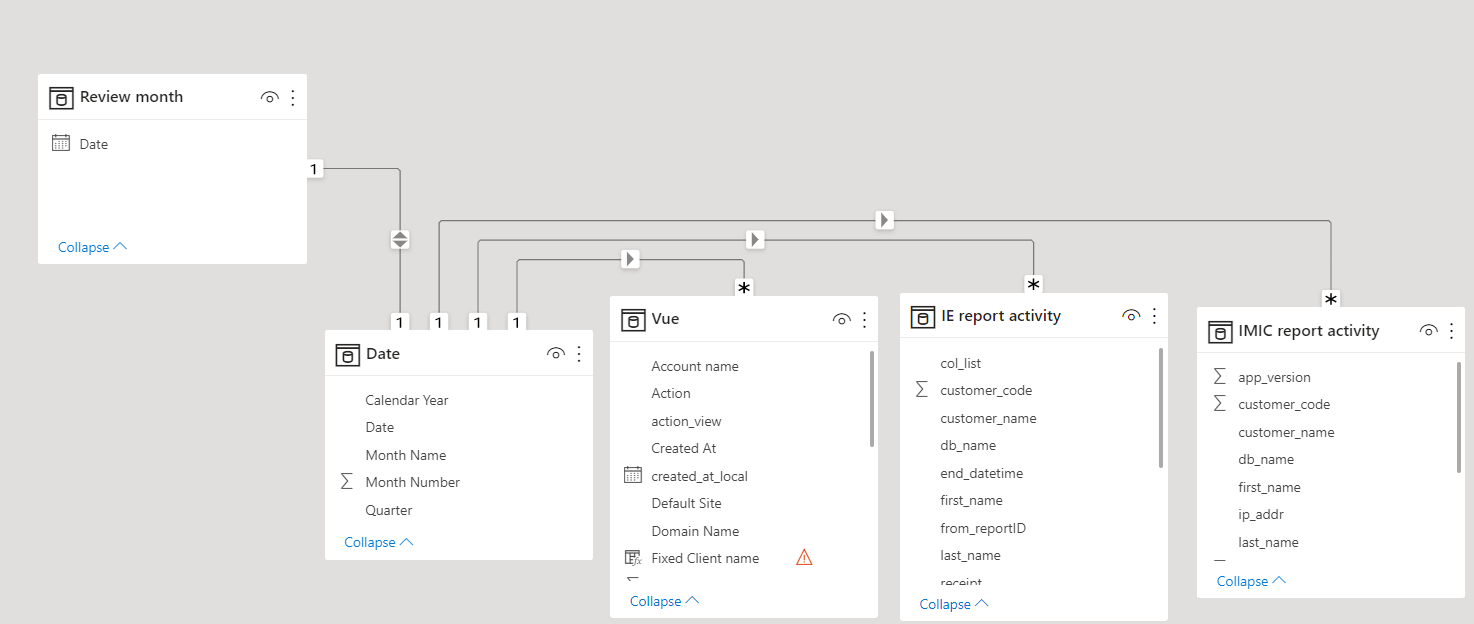Viewport: 1474px width, 624px height.
Task: Collapse the IMIC report activity table
Action: [1252, 581]
